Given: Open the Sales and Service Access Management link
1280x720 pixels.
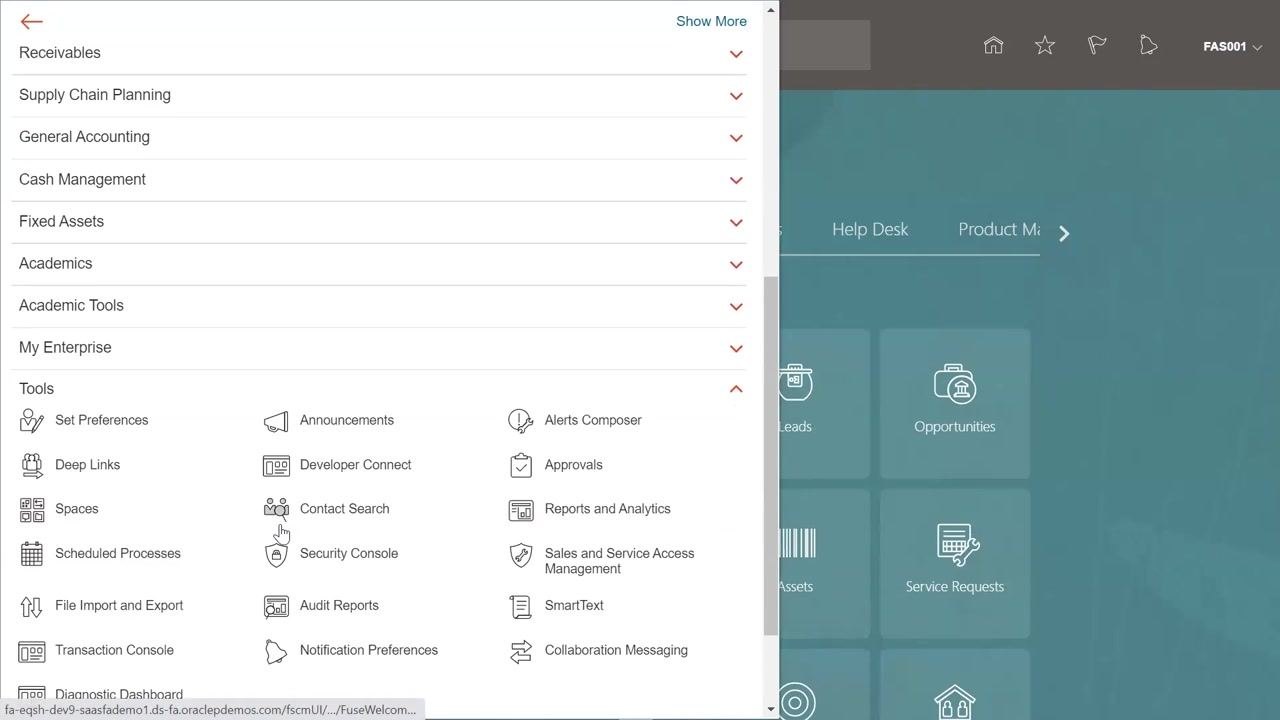Looking at the screenshot, I should tap(619, 561).
